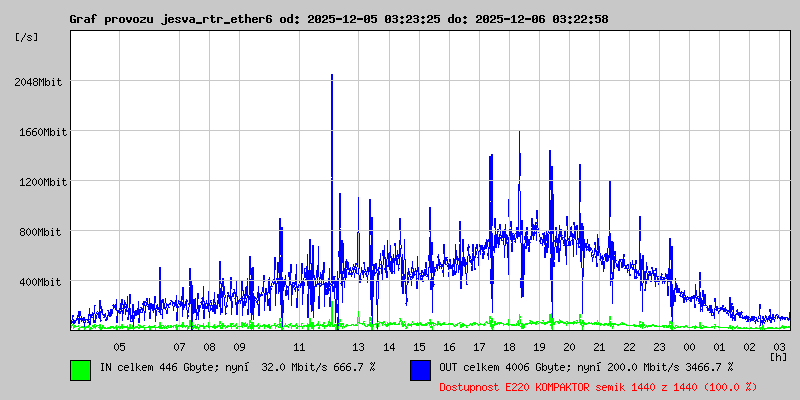The image size is (800, 400).
Task: Select hour 05 on the time axis
Action: pos(119,346)
